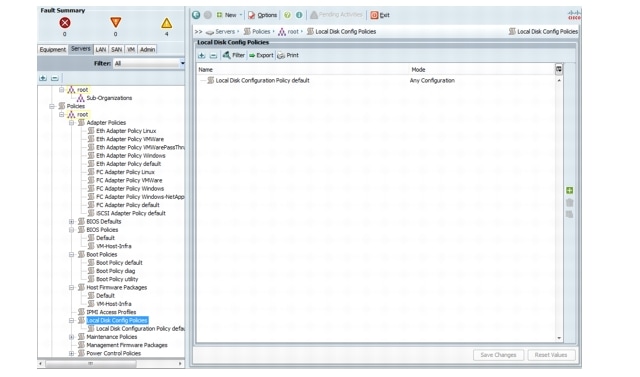640x377 pixels.
Task: Select Eth Adapter Policy Linux
Action: (126, 131)
